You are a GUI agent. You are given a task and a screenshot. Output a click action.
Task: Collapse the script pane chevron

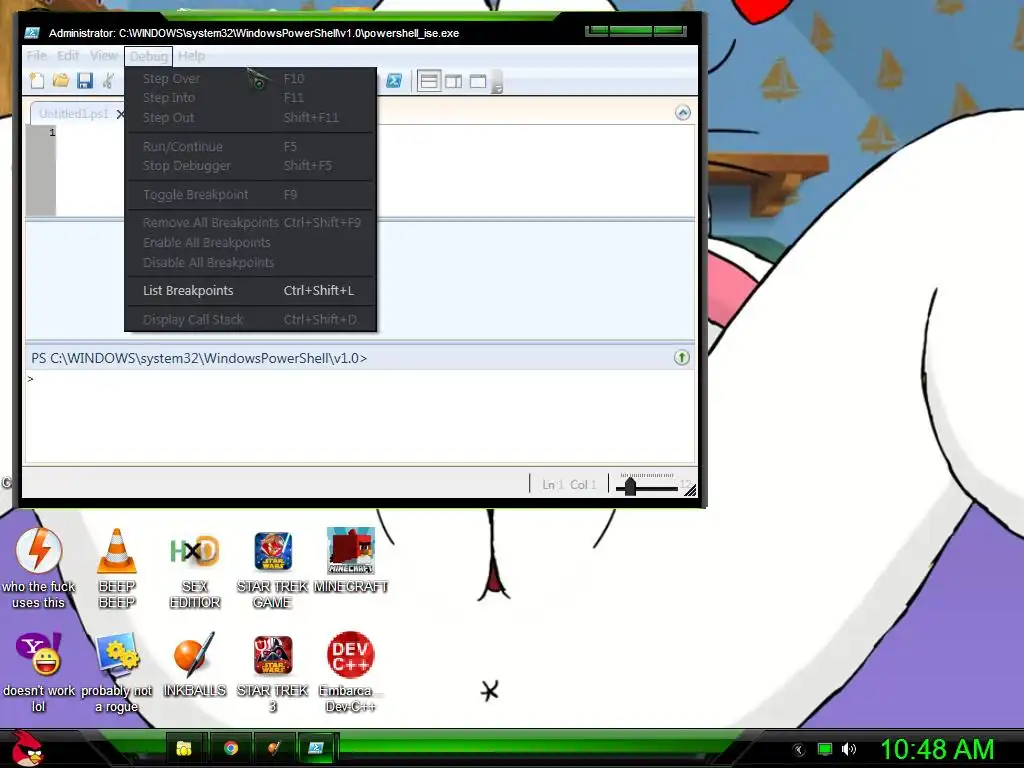point(682,113)
